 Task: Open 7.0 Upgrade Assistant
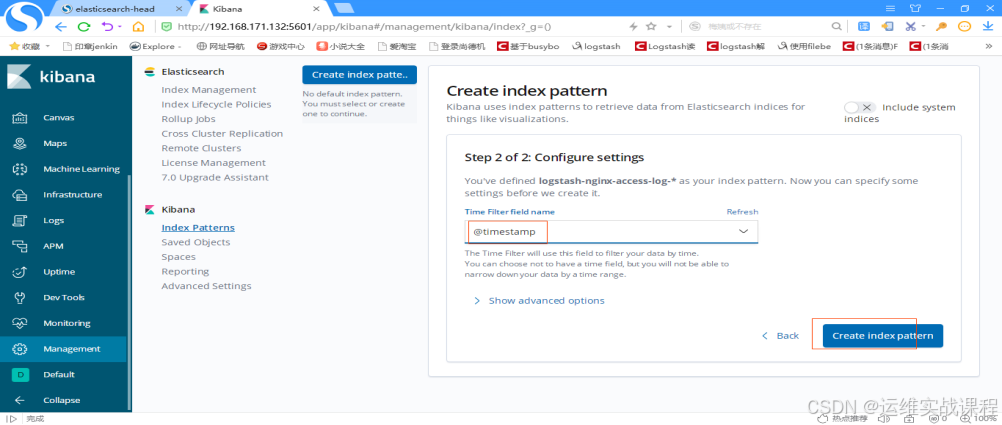[215, 177]
